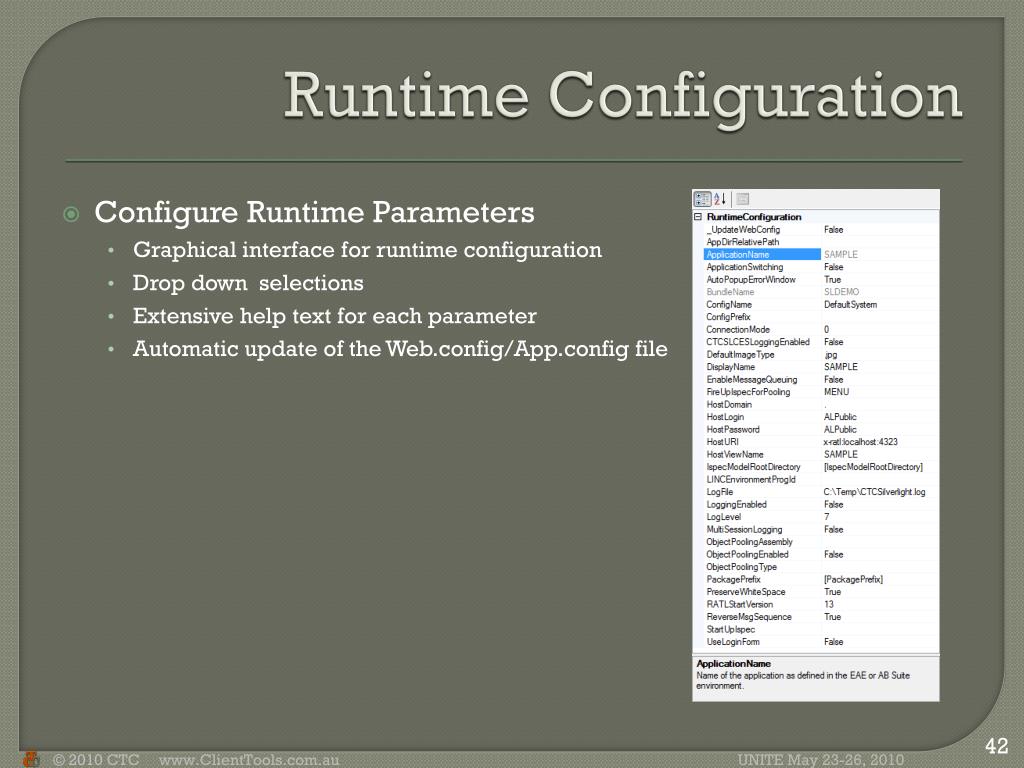The image size is (1024, 768).
Task: Select the LogFile property
Action: pyautogui.click(x=720, y=492)
